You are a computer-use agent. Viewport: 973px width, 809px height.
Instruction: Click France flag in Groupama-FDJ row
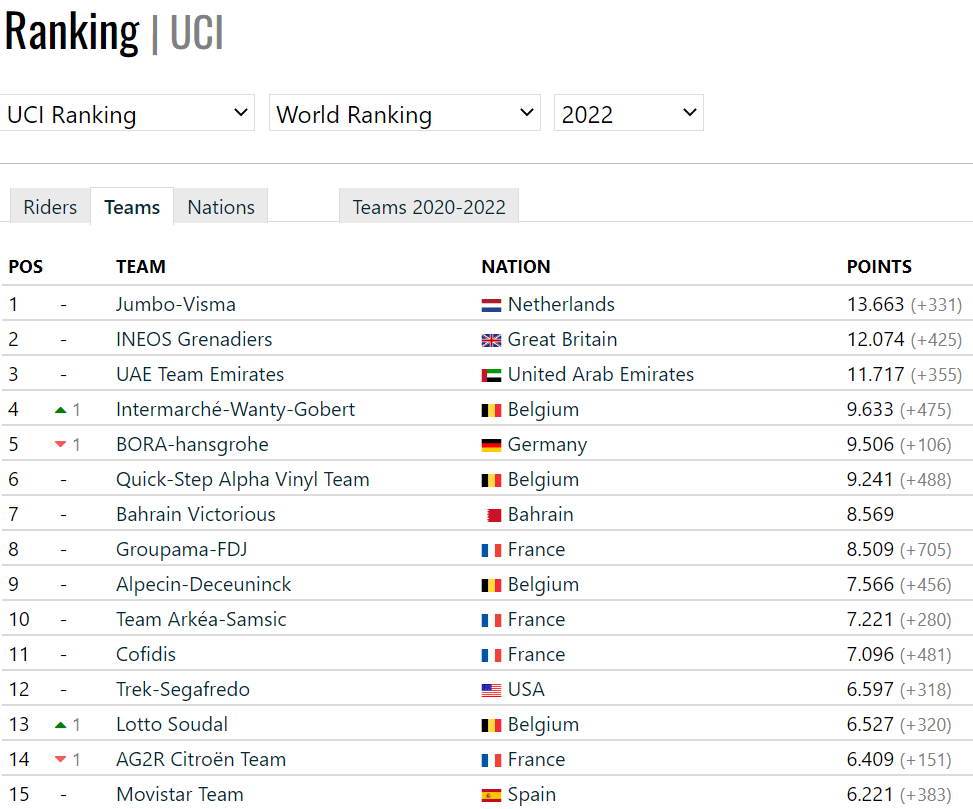491,550
